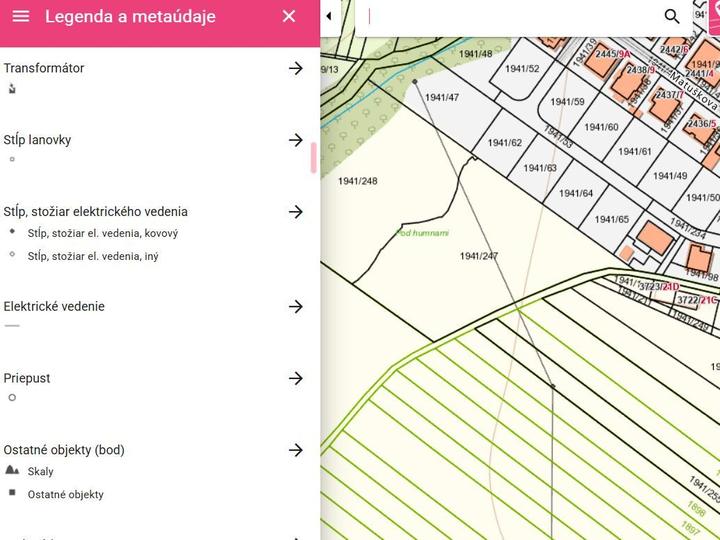
Task: Click the Elektrické vedenie heading
Action: 54,307
